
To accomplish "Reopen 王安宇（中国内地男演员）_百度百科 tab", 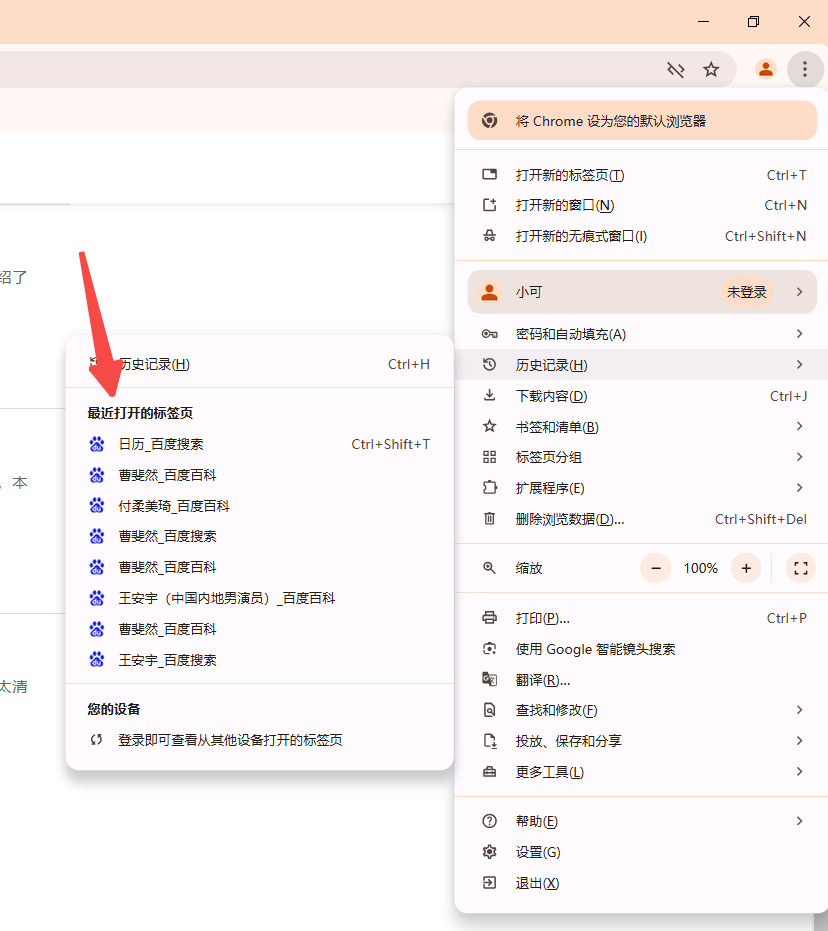I will [x=260, y=598].
